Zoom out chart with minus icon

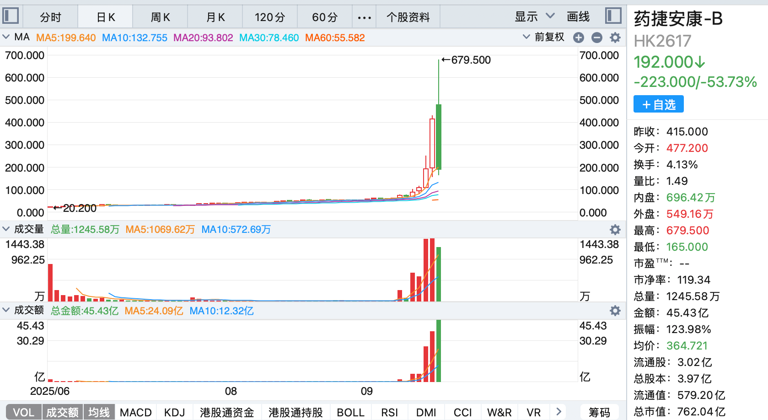(597, 38)
